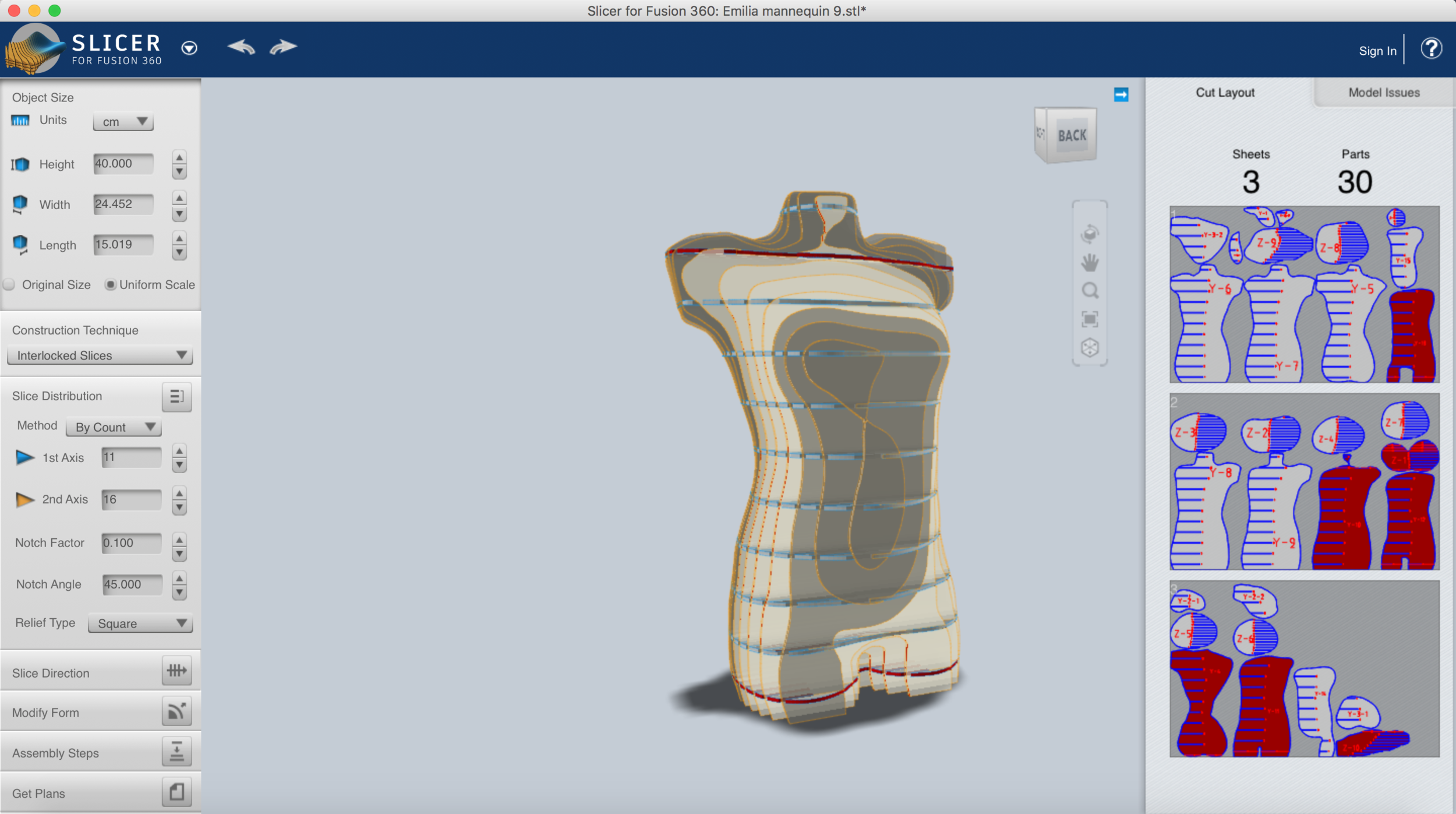This screenshot has width=1456, height=814.
Task: Open the Relief Type dropdown set to Square
Action: pyautogui.click(x=140, y=623)
